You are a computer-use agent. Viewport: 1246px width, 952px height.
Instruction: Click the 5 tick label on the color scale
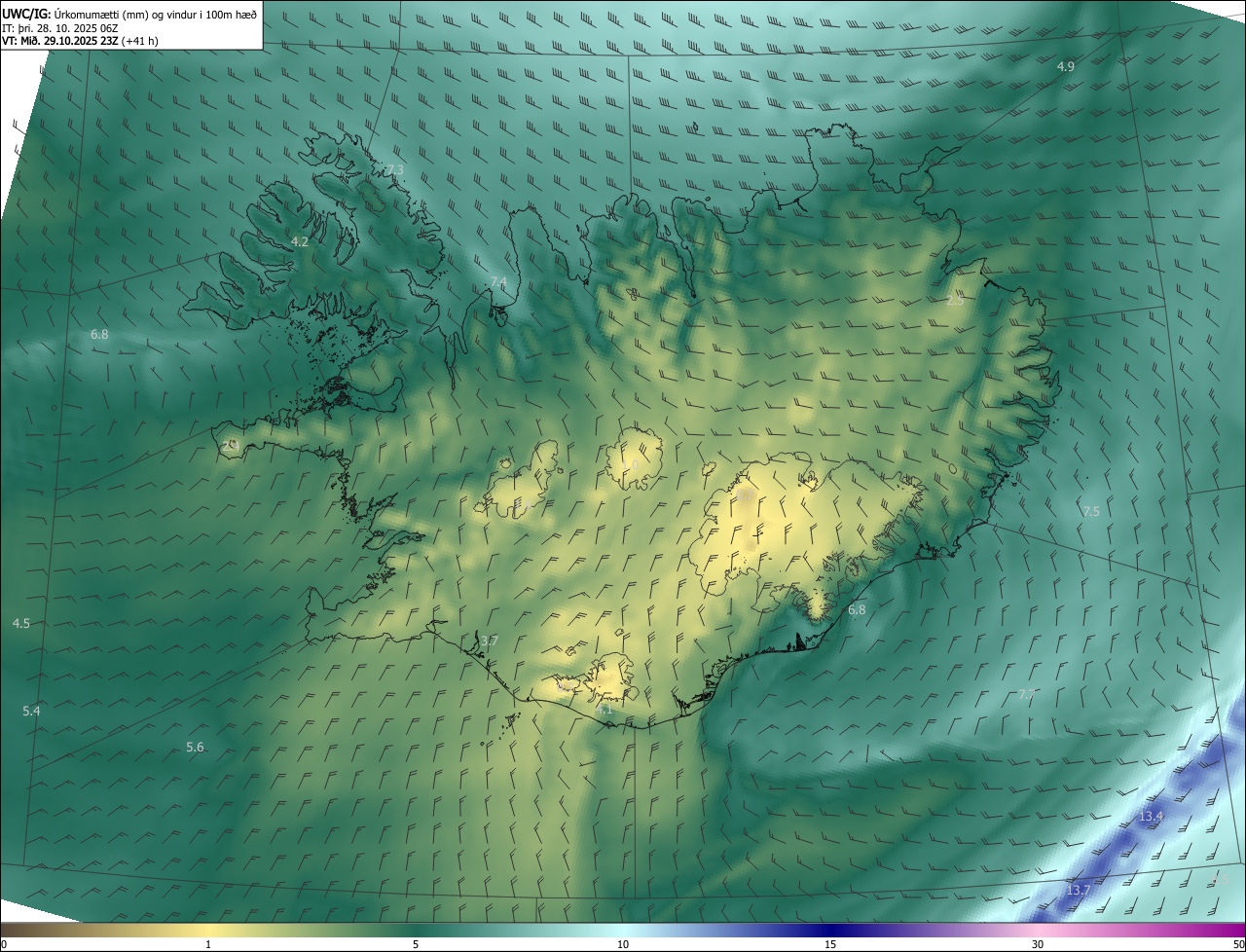[416, 944]
